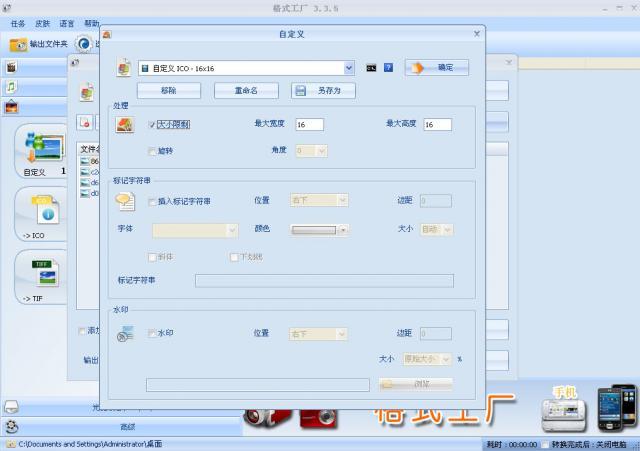Open the 语言 menu
The image size is (640, 451).
67,23
